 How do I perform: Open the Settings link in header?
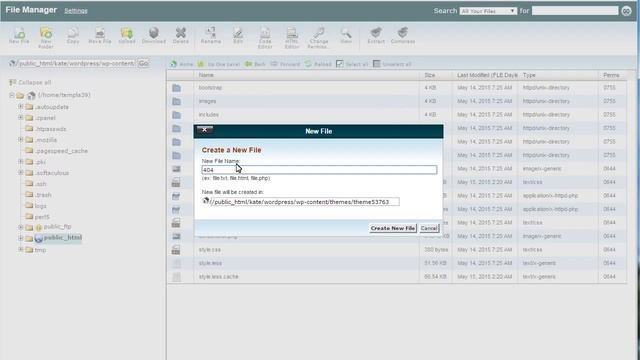click(76, 11)
